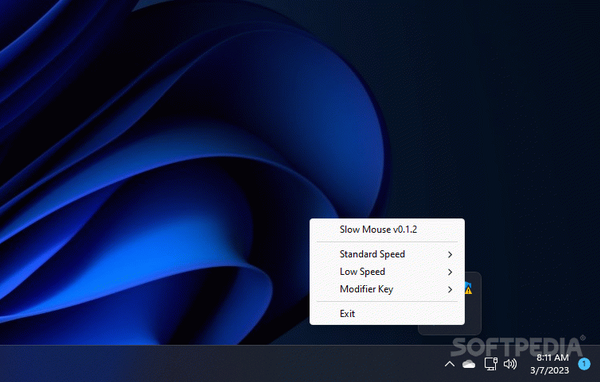The width and height of the screenshot is (600, 382).
Task: Open the notification badge showing 1
Action: 584,364
